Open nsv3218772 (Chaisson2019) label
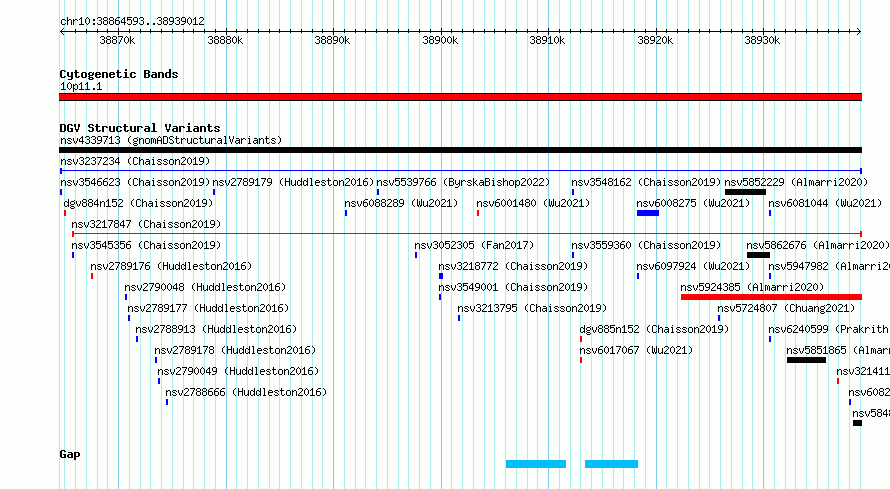The width and height of the screenshot is (890, 489). [x=513, y=266]
